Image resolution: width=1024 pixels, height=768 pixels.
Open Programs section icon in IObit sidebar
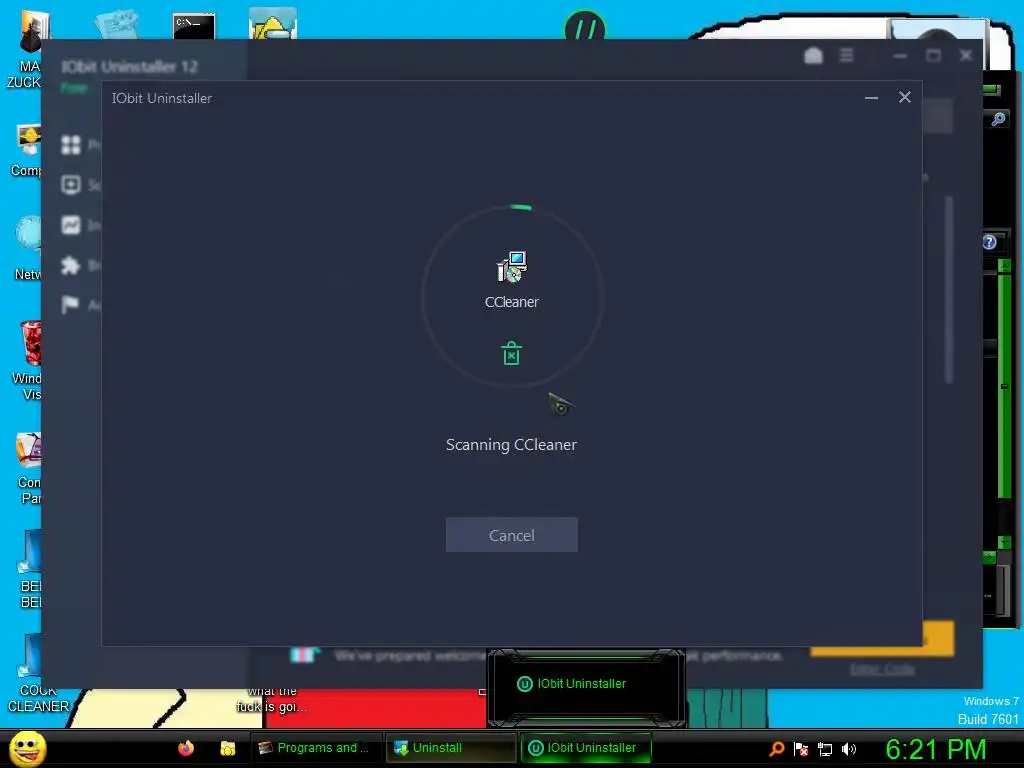(71, 144)
